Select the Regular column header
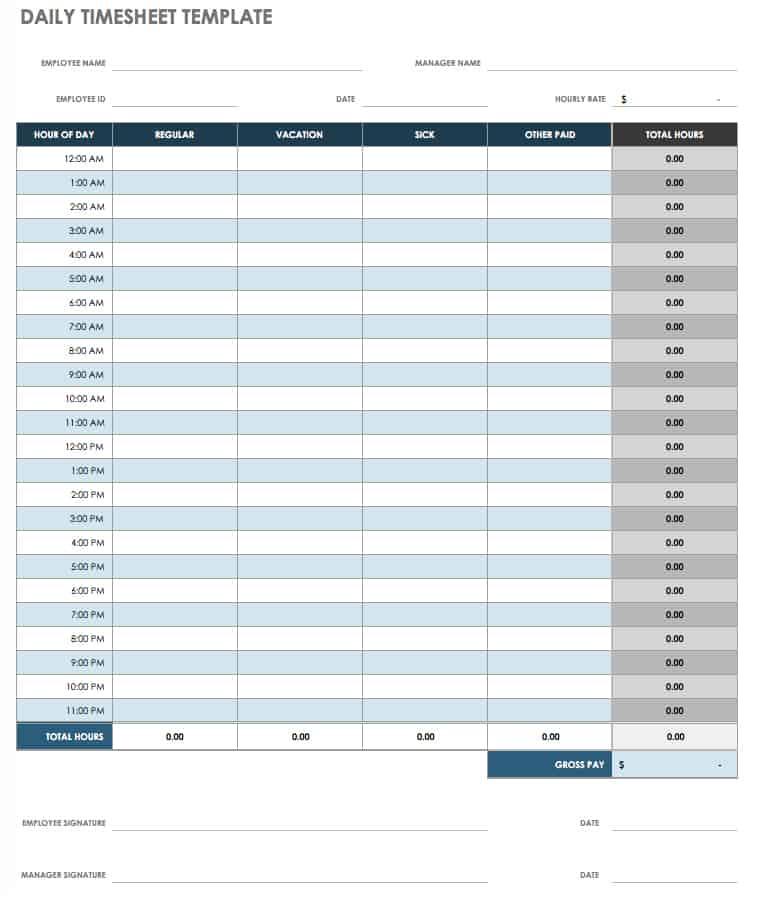 click(175, 135)
